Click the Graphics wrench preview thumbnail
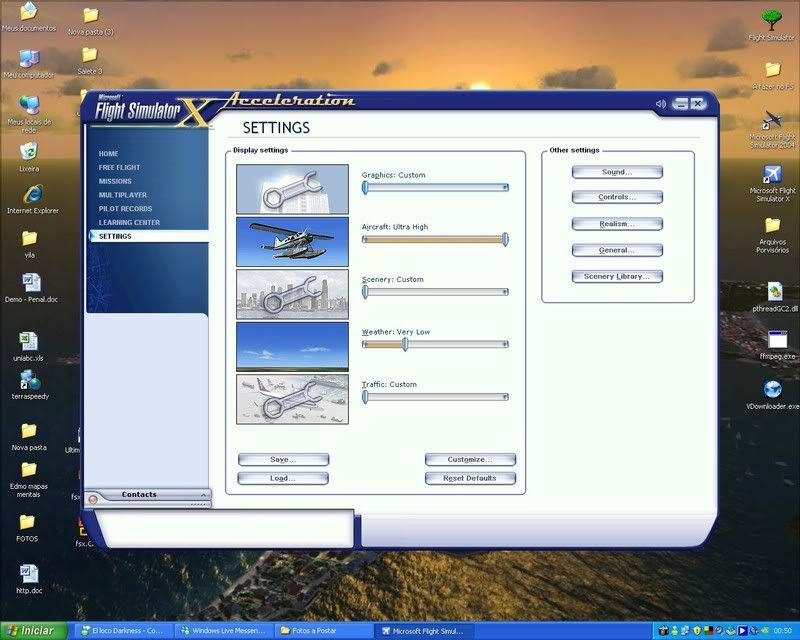 pyautogui.click(x=292, y=189)
